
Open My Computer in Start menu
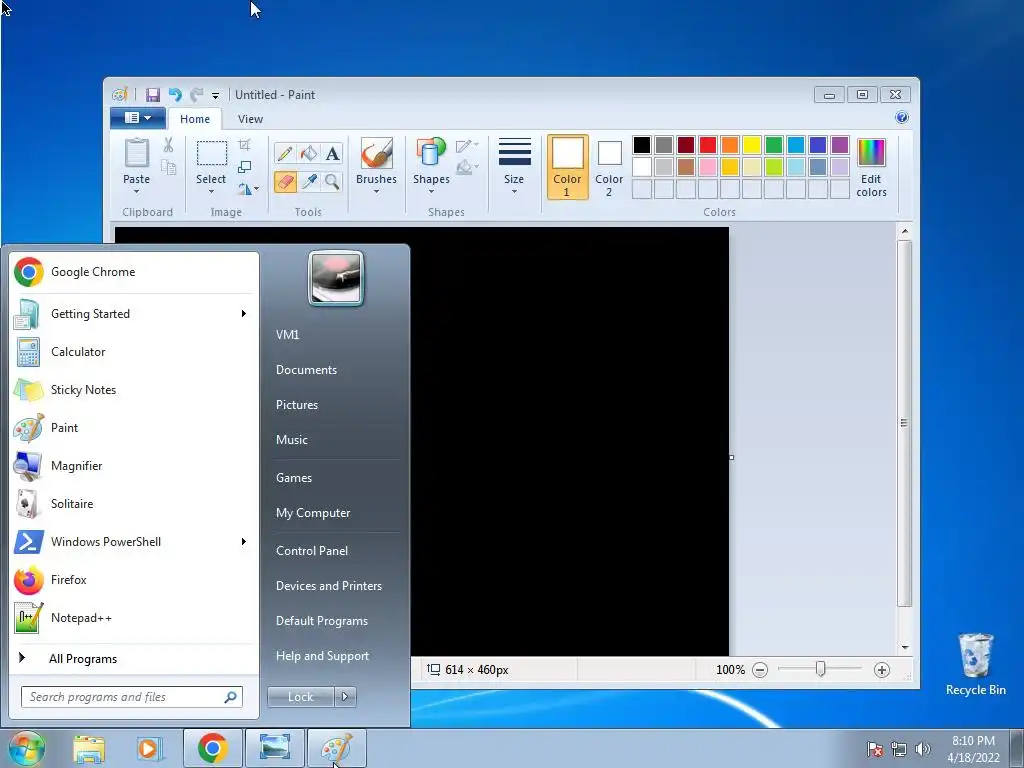tap(313, 513)
